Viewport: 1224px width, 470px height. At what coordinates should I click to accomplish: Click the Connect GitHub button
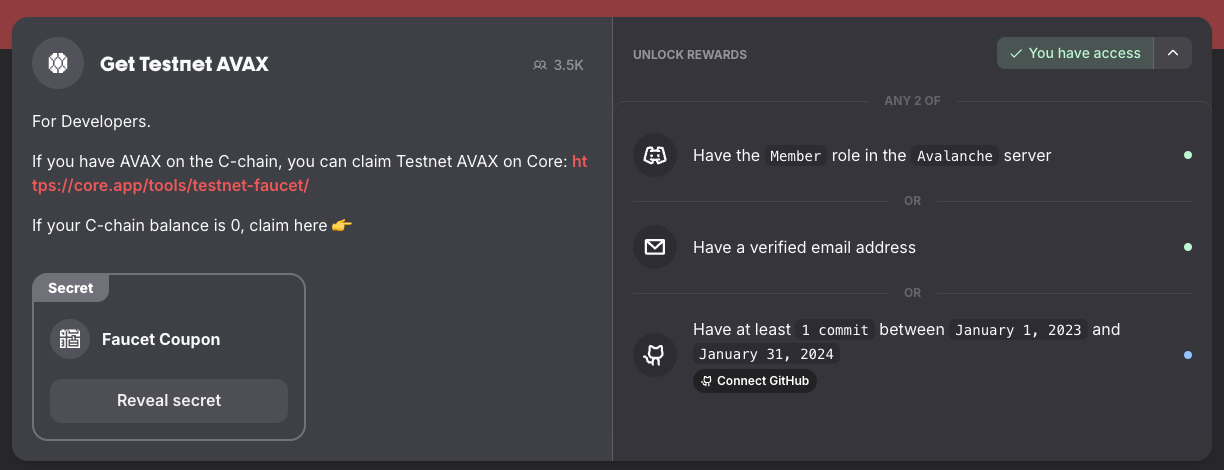tap(755, 381)
